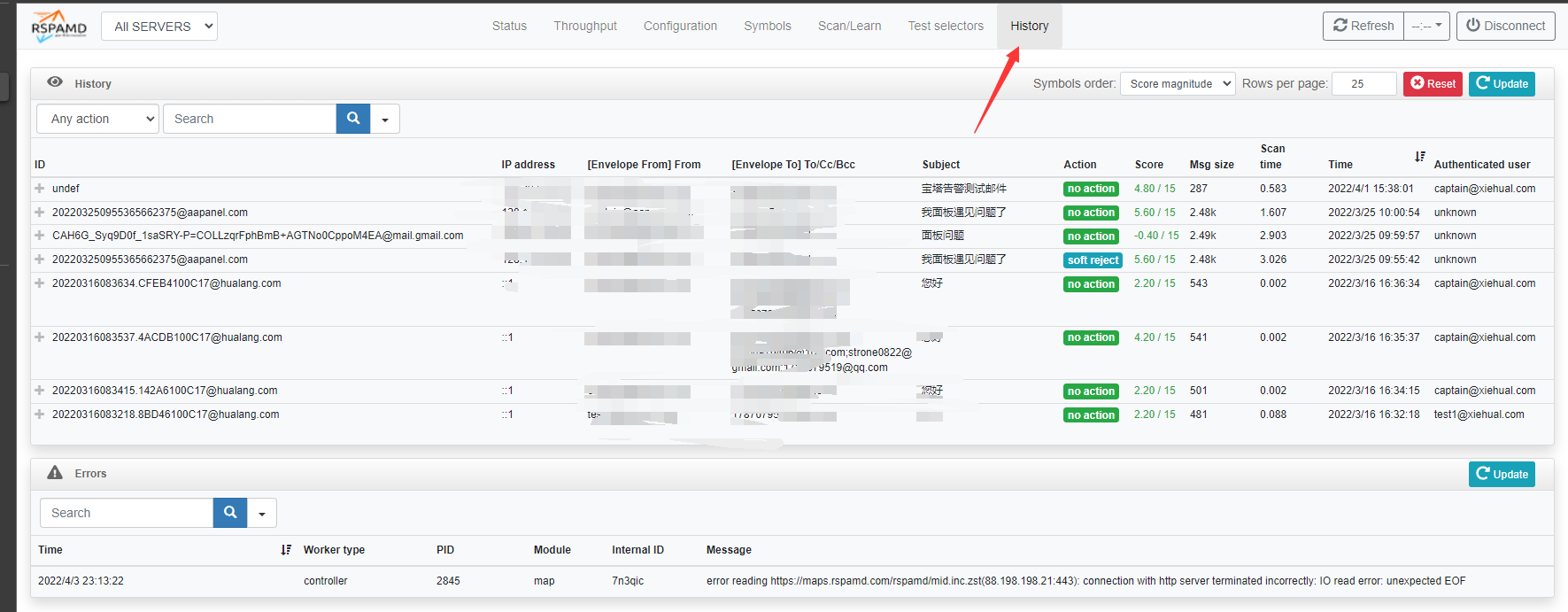The height and width of the screenshot is (612, 1568).
Task: Sort Errors by the Time column sort icon
Action: pyautogui.click(x=286, y=550)
